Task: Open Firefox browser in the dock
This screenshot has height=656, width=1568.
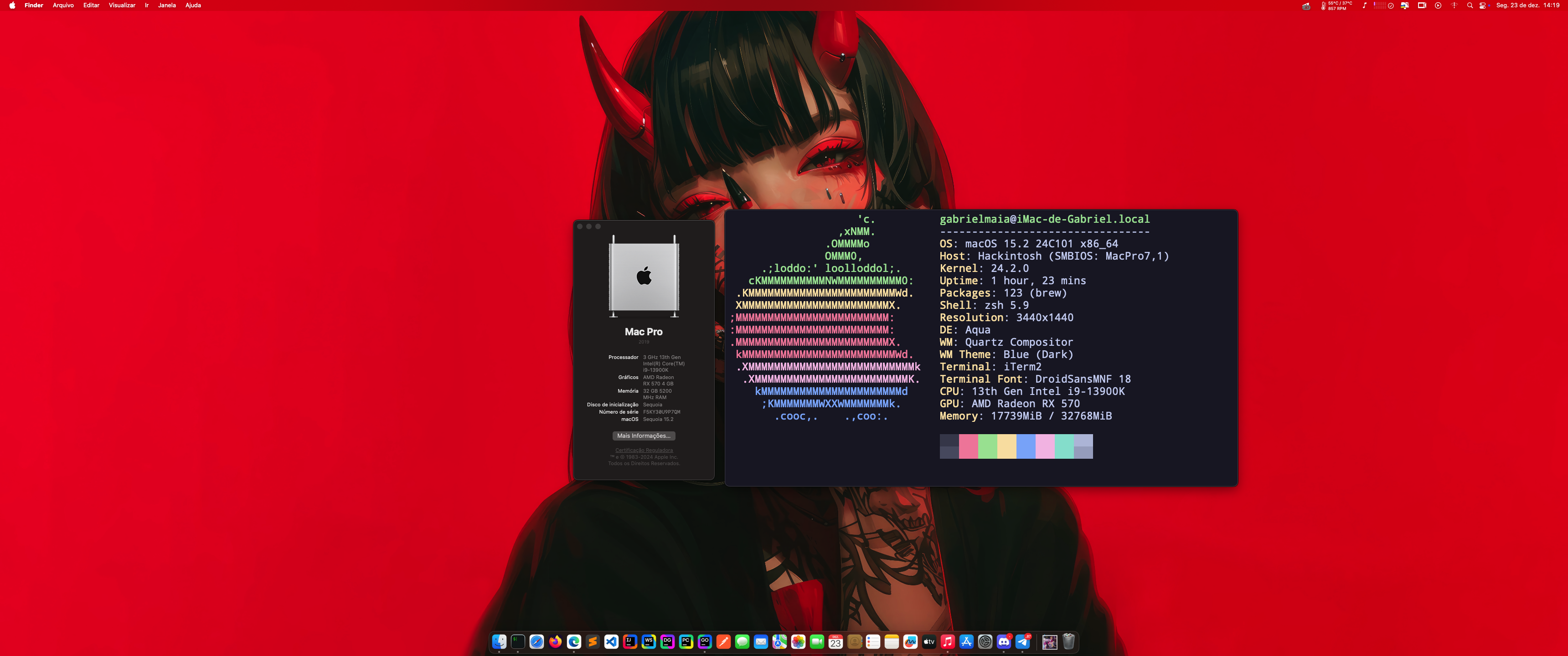Action: pyautogui.click(x=555, y=641)
